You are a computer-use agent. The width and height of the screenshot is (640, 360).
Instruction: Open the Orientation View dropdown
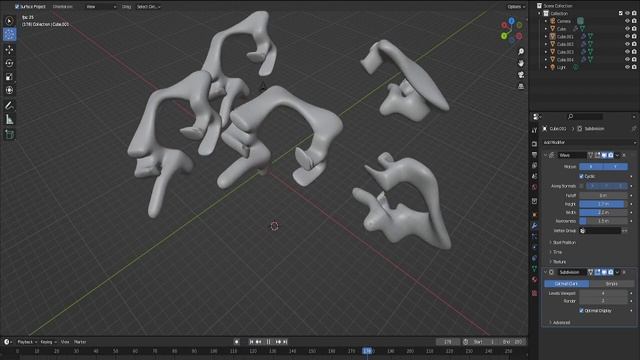click(x=101, y=7)
